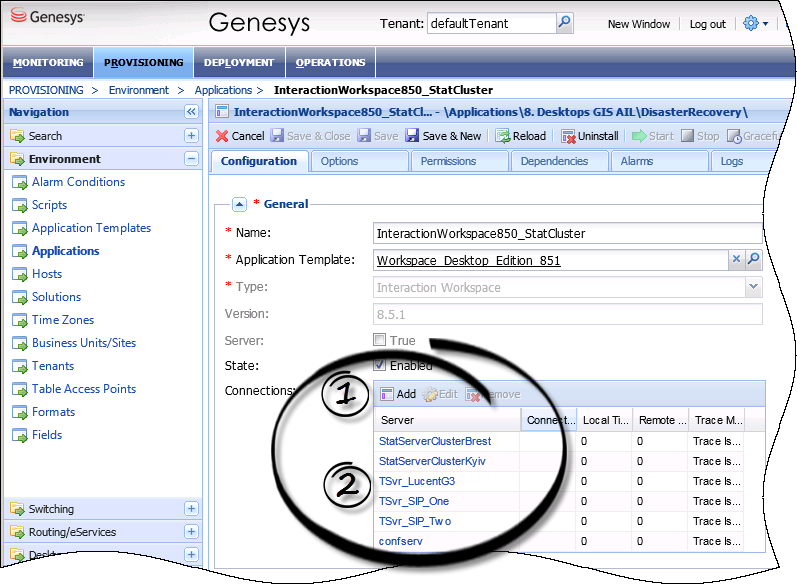Click the Save & New toolbar icon

413,136
